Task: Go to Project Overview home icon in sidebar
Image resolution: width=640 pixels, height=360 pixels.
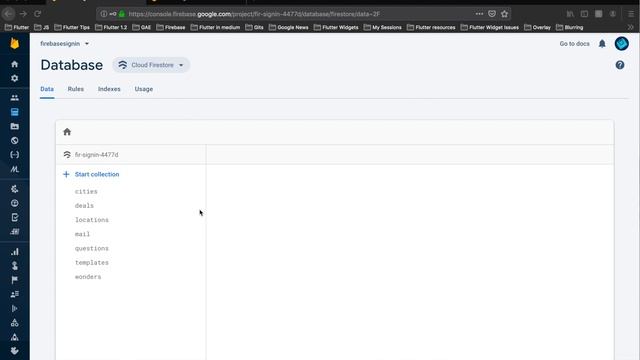Action: [15, 64]
